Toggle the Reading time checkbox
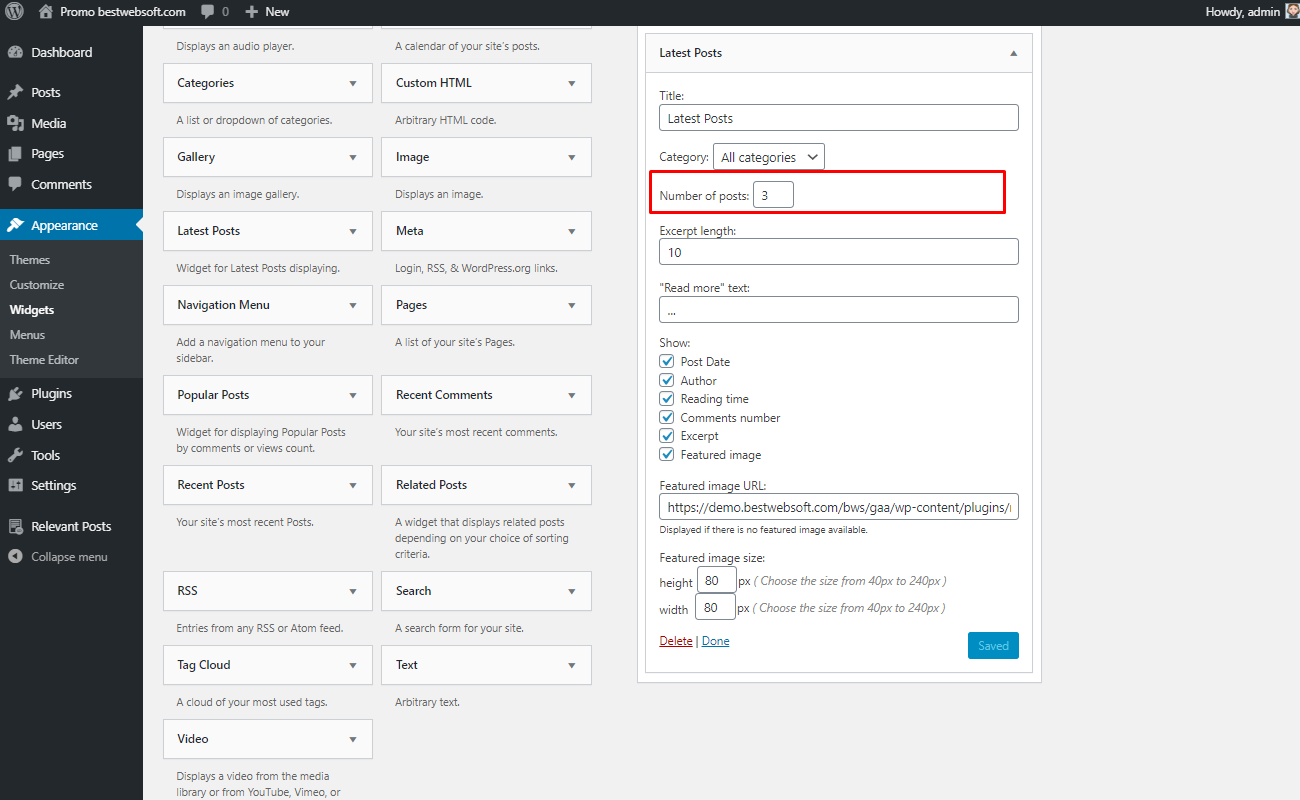This screenshot has height=800, width=1300. tap(667, 398)
